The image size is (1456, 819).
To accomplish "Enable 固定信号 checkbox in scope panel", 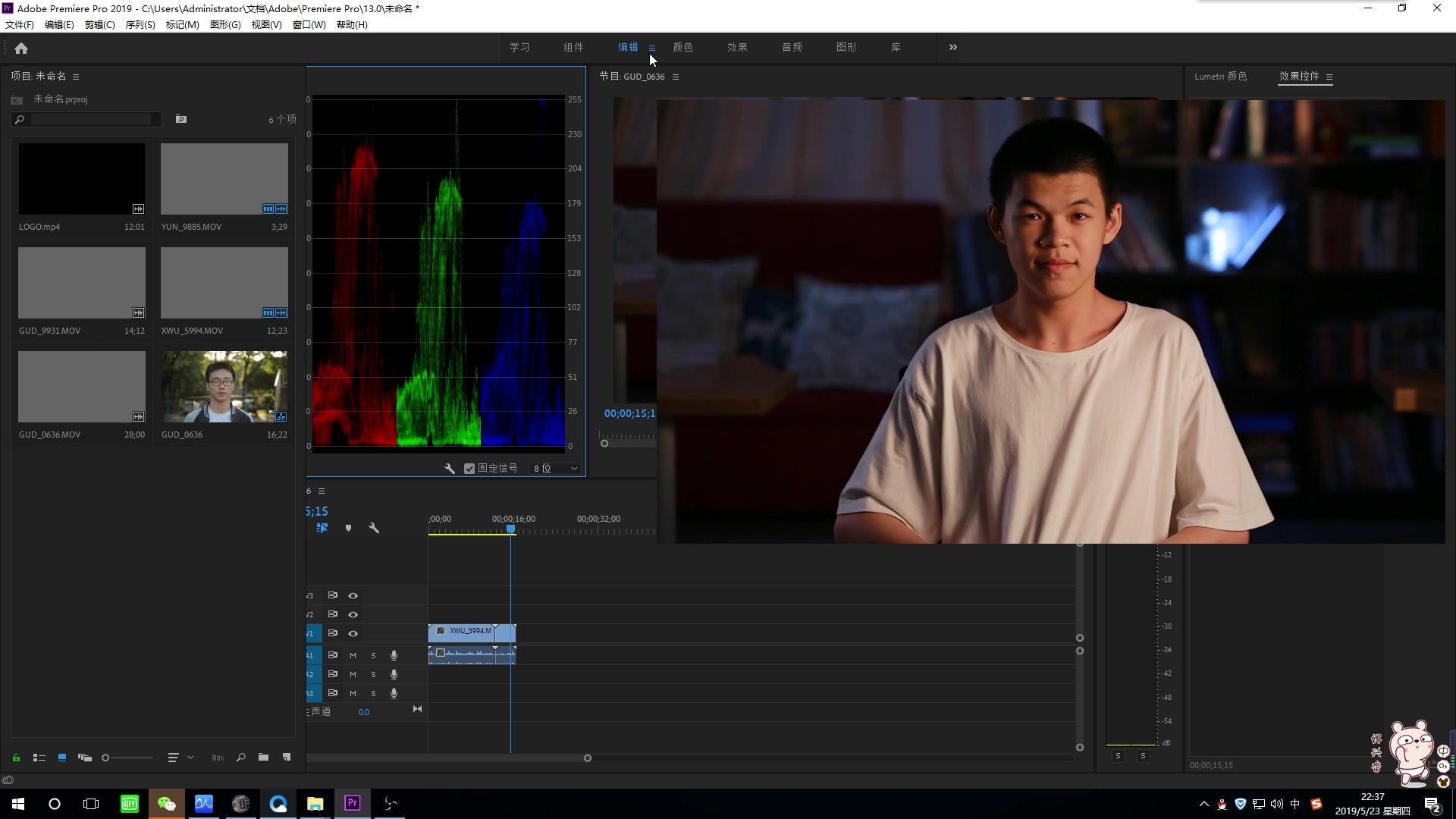I will coord(470,468).
